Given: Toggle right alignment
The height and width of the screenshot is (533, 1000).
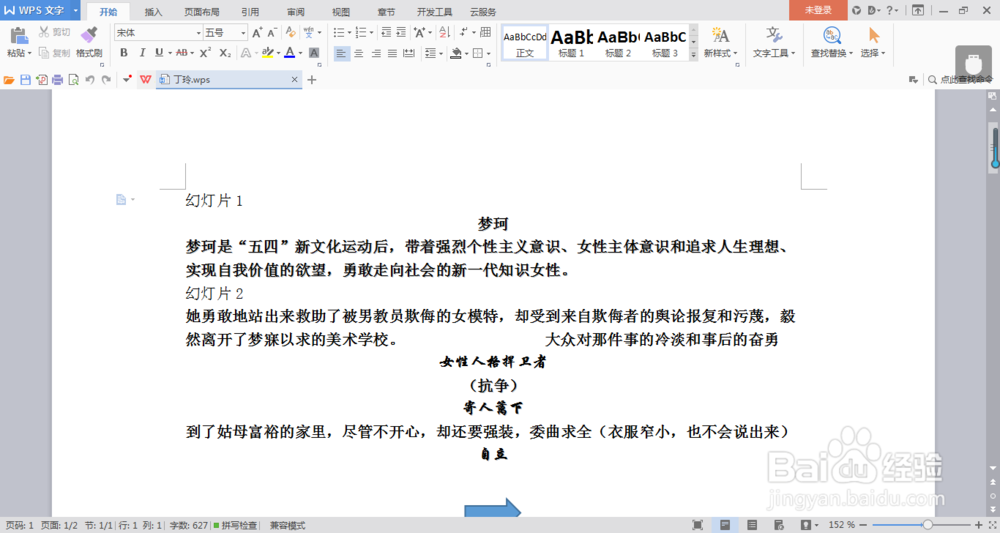Looking at the screenshot, I should 376,54.
